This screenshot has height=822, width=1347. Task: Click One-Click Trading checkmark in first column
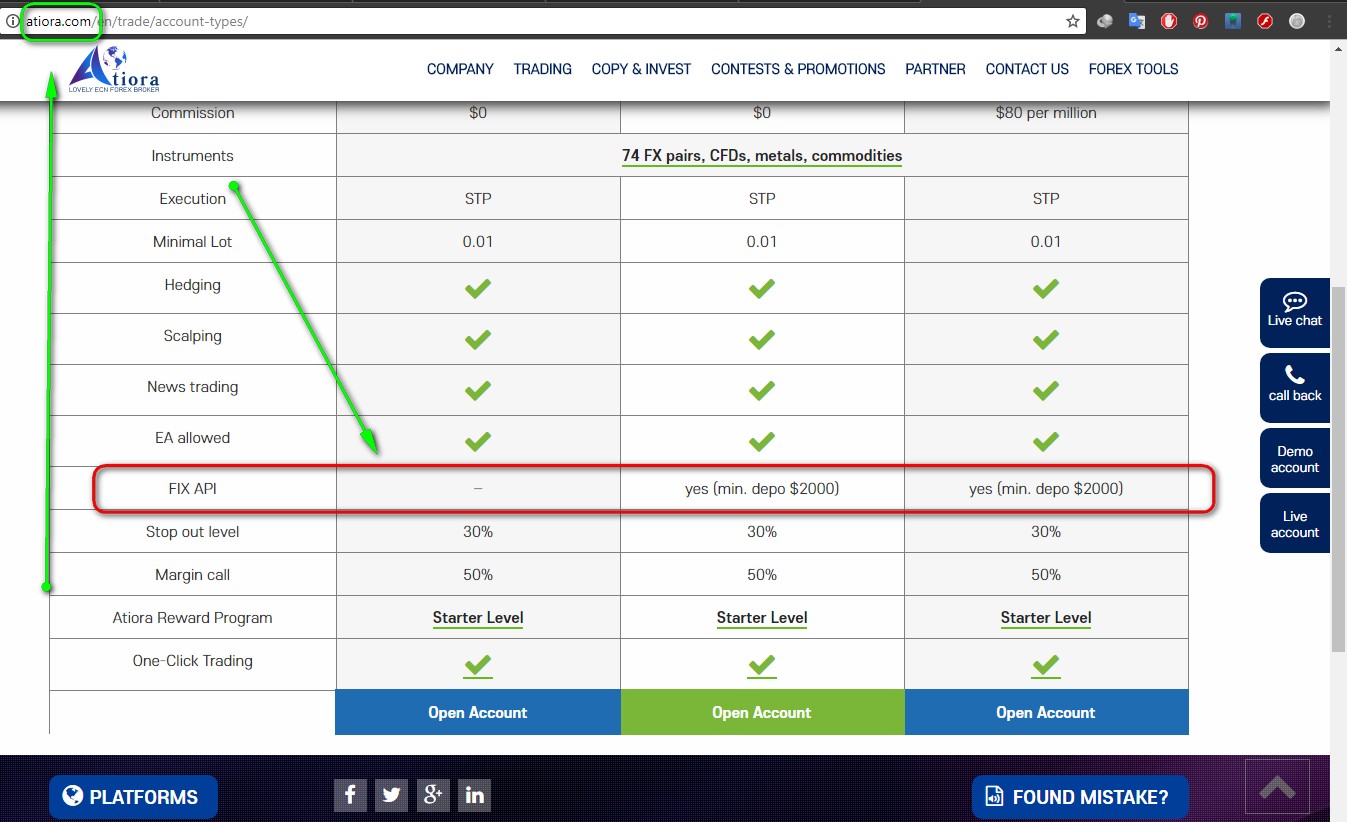point(478,665)
